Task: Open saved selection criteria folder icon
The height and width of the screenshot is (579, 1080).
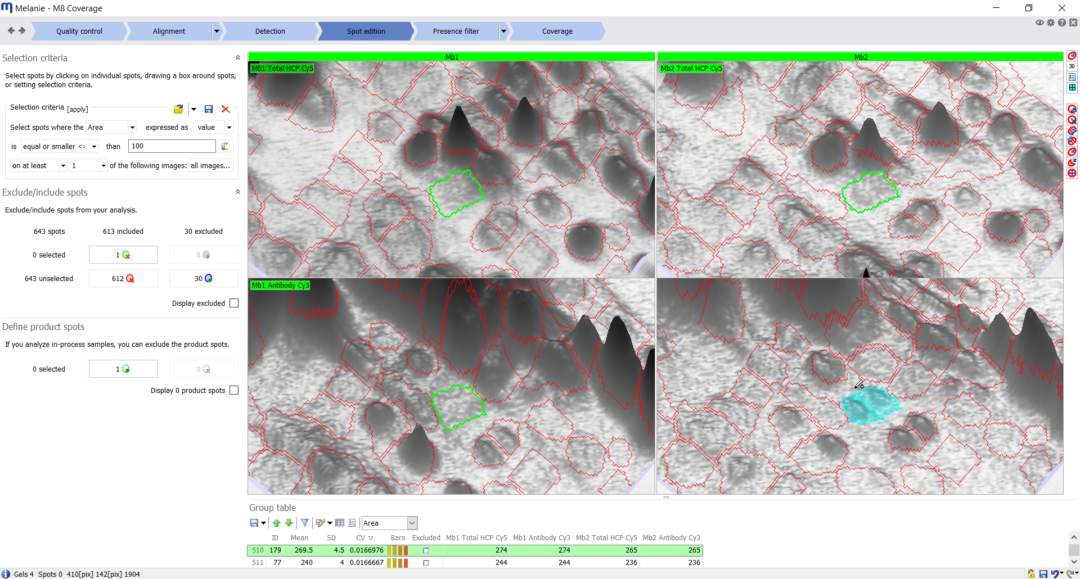Action: point(178,108)
